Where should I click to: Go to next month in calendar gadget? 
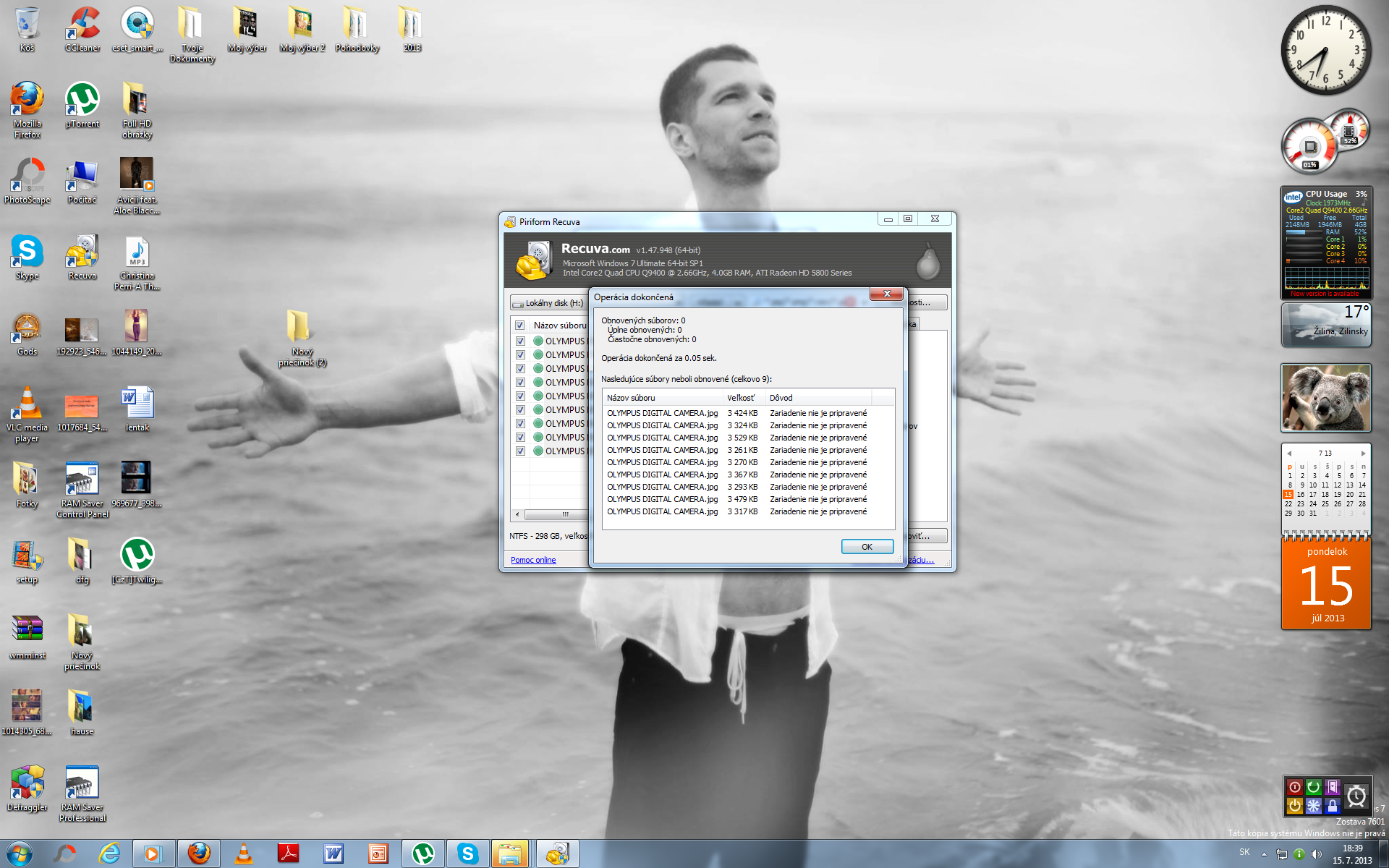pos(1363,454)
